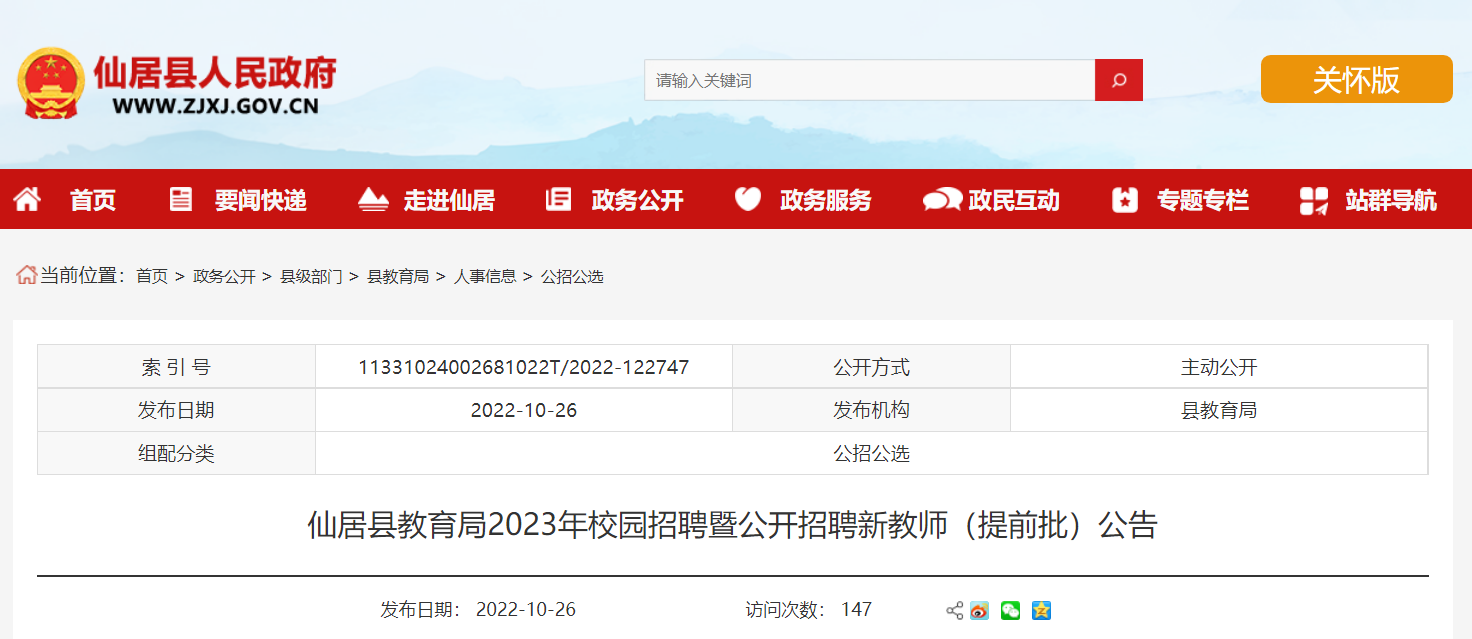Image resolution: width=1472 pixels, height=639 pixels.
Task: Open the 走进仙居 menu item
Action: [449, 200]
